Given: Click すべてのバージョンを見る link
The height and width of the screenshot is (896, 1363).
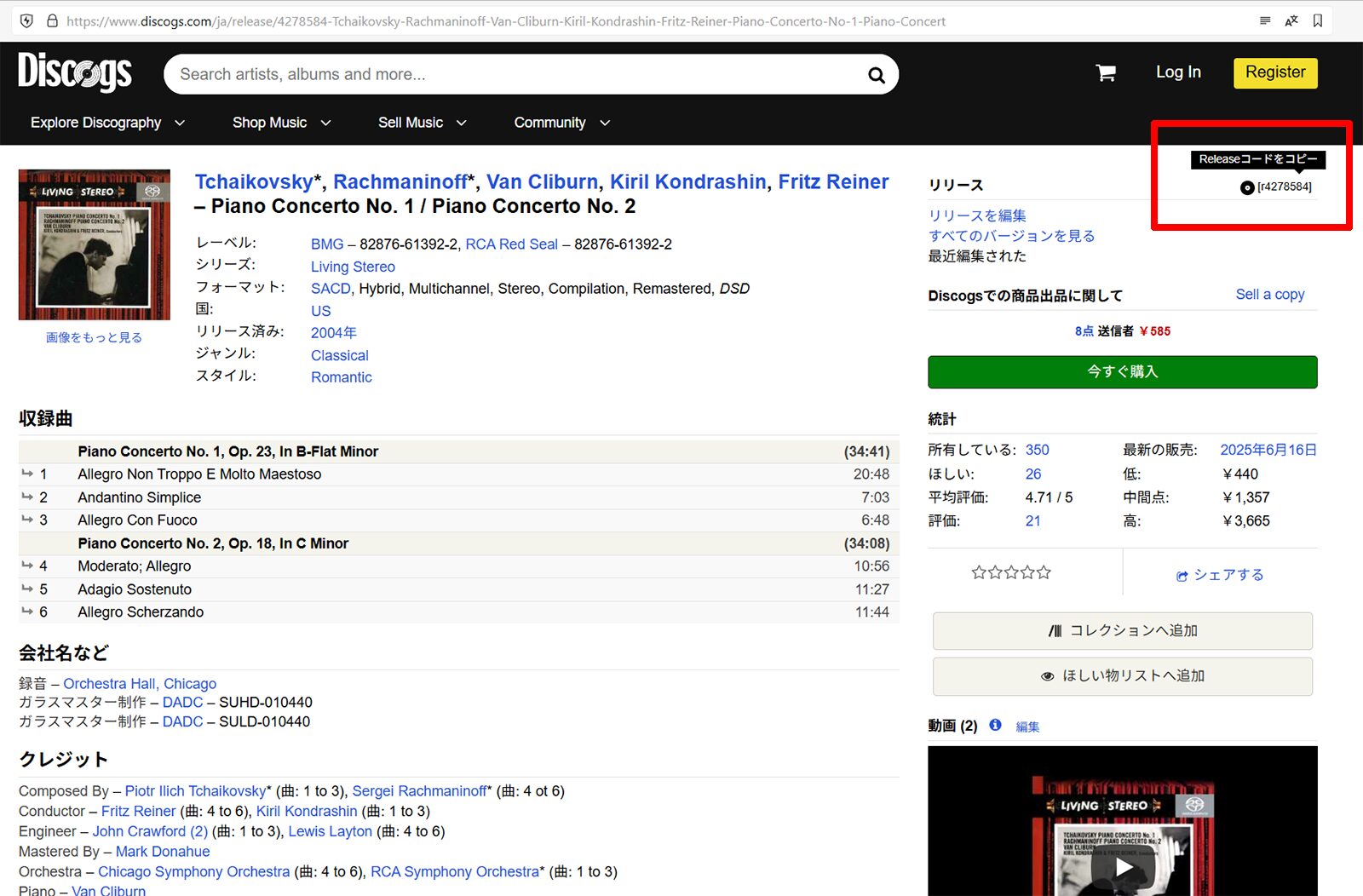Looking at the screenshot, I should [1011, 236].
